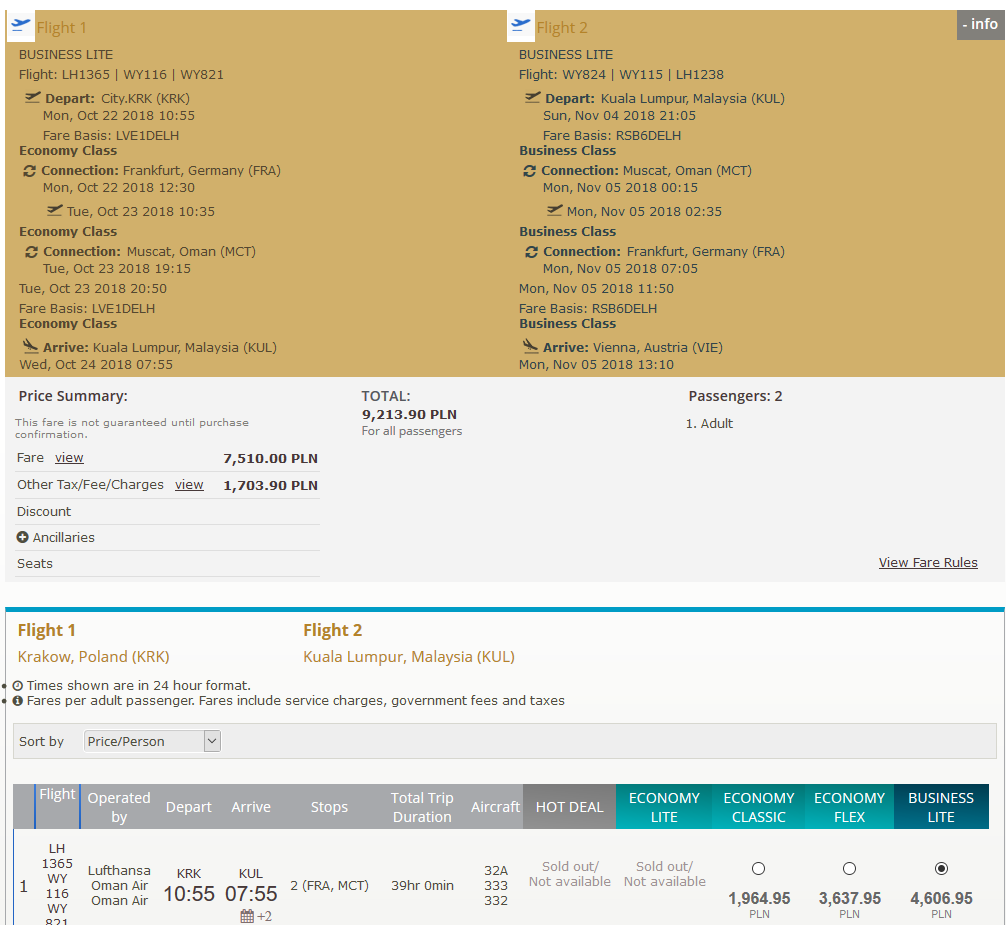Screen dimensions: 1006x925
Task: Switch to the Flight 2 Kuala Lumpur tab
Action: 409,643
